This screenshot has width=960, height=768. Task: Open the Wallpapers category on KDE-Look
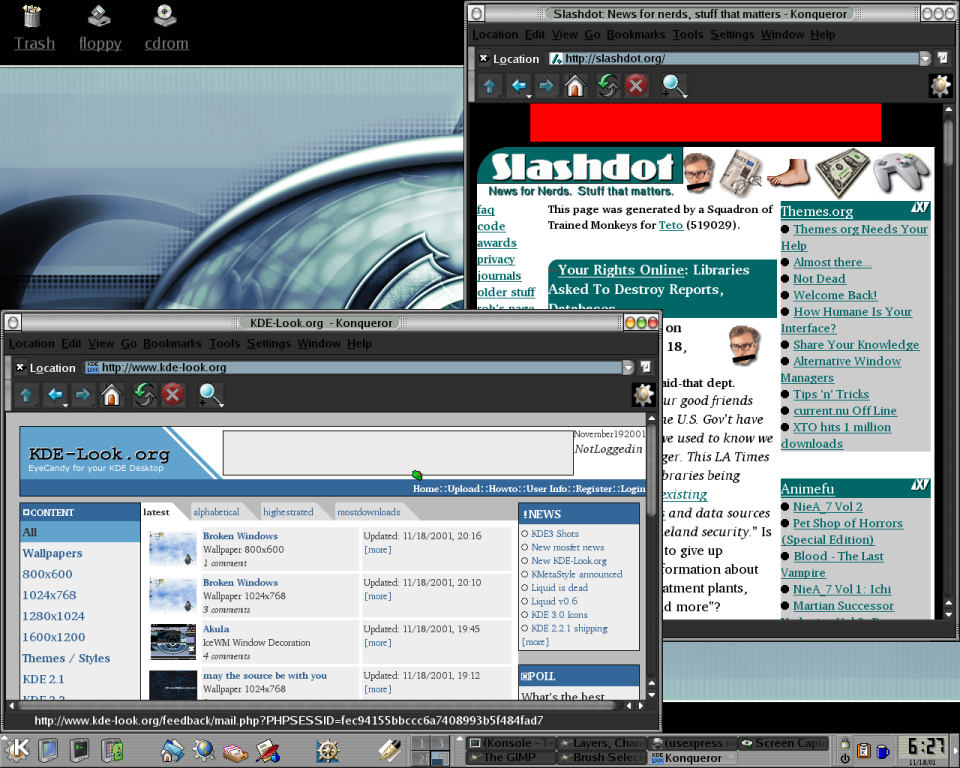(52, 553)
